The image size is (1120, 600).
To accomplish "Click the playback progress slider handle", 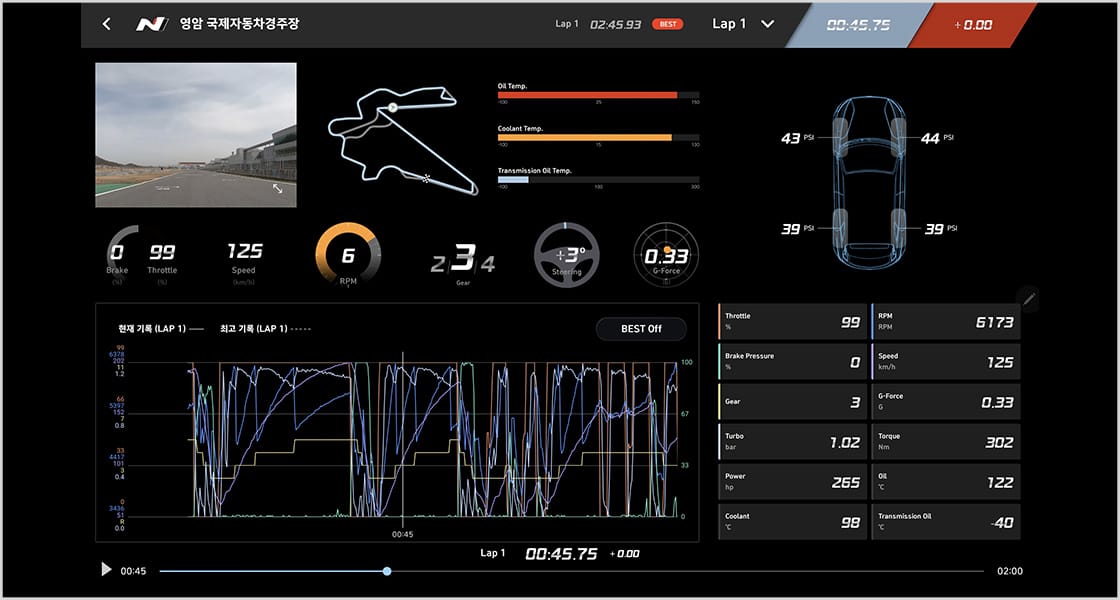I will tap(386, 571).
